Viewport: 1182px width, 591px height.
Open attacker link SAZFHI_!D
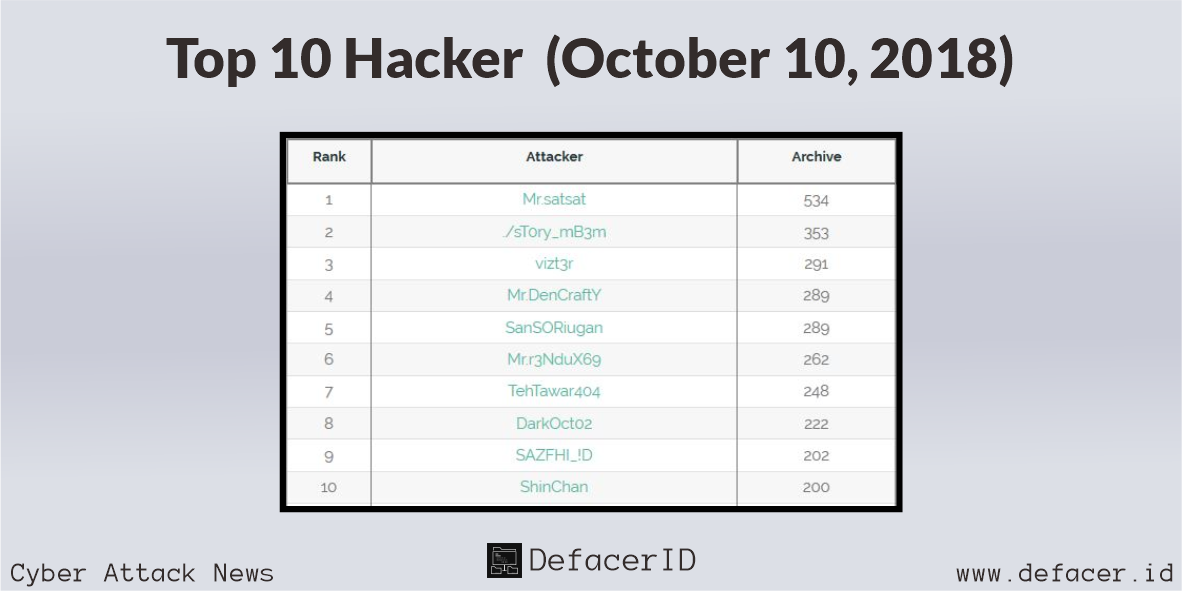pos(554,455)
